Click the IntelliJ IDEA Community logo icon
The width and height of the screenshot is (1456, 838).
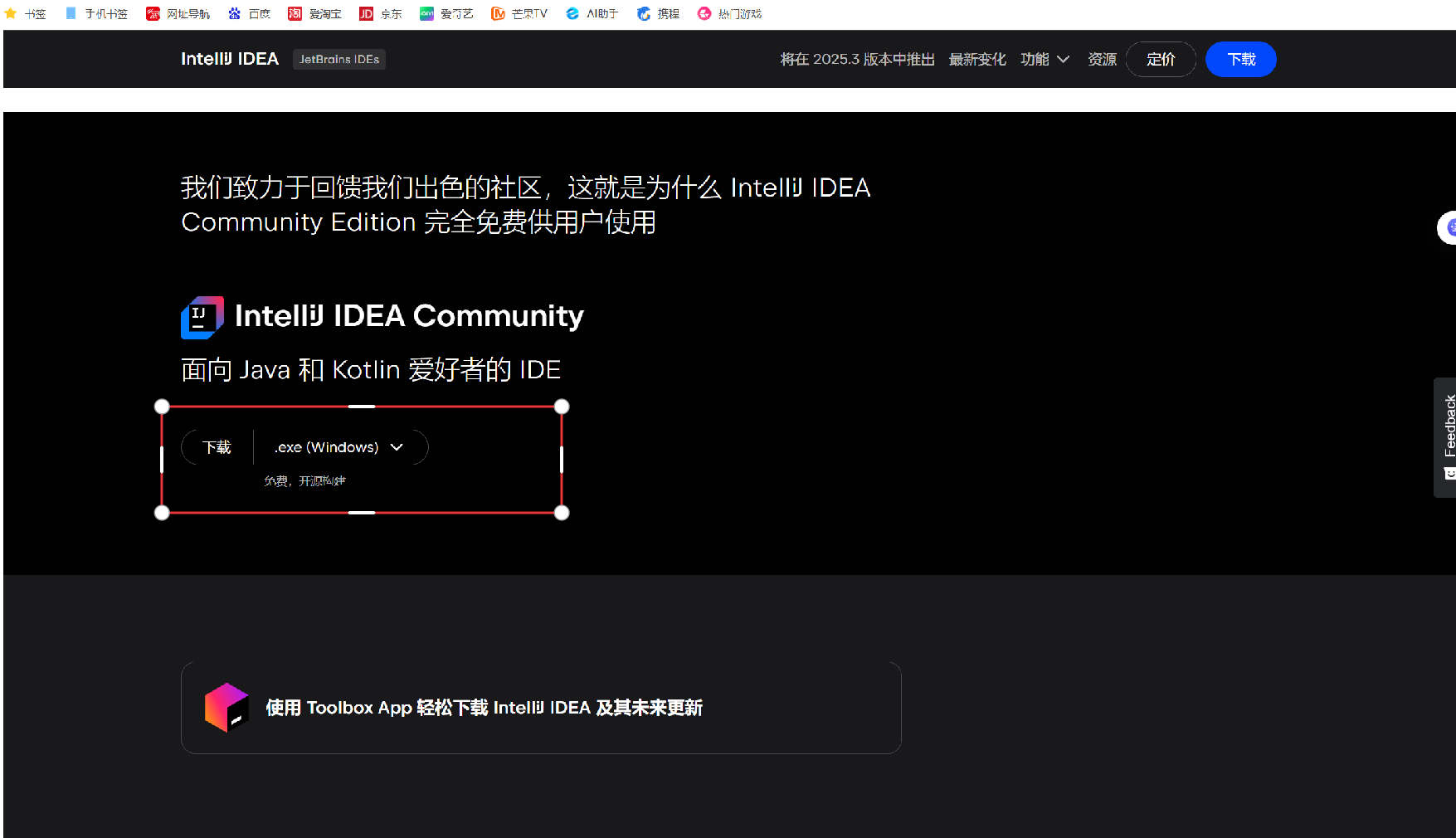pyautogui.click(x=202, y=318)
